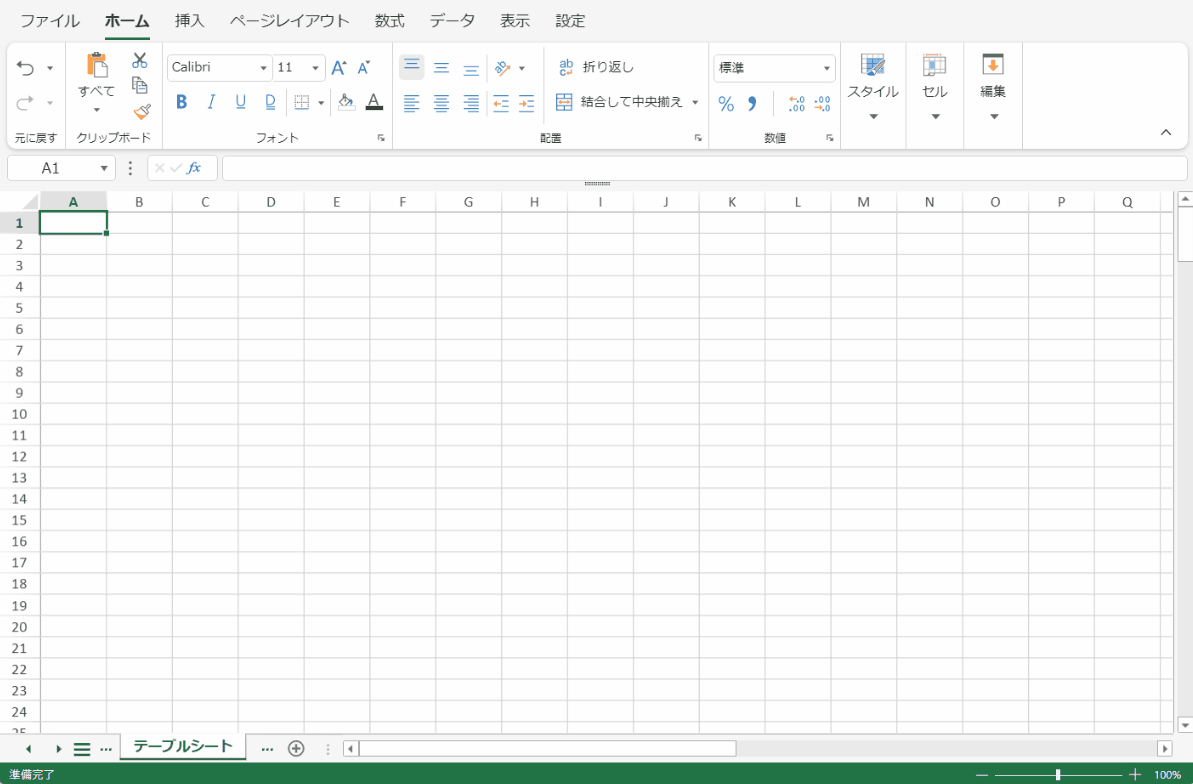The width and height of the screenshot is (1193, 784).
Task: Click the undo arrow
Action: click(24, 66)
